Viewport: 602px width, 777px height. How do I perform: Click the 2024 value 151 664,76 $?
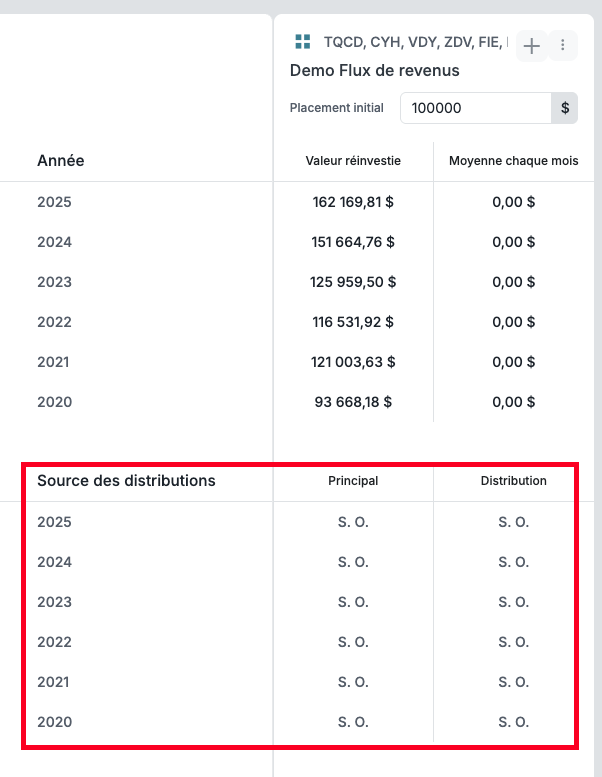[353, 242]
